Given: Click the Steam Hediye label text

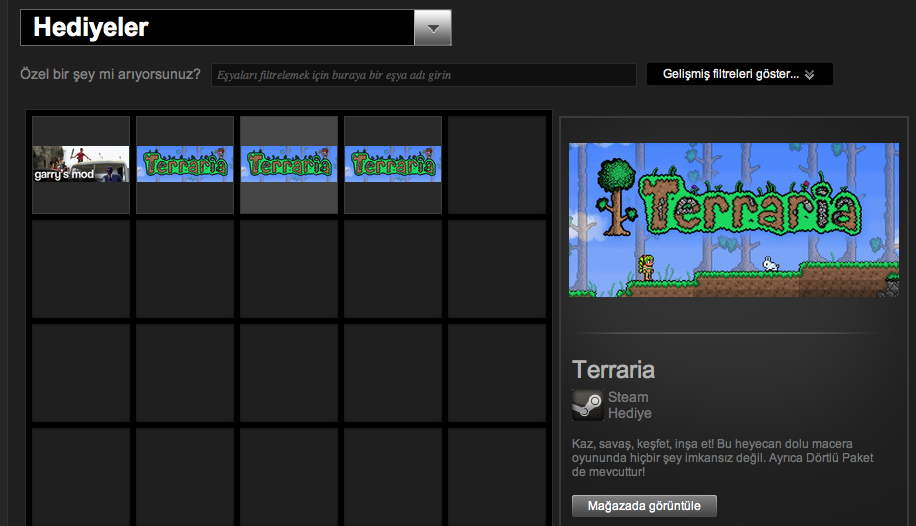Looking at the screenshot, I should (630, 405).
